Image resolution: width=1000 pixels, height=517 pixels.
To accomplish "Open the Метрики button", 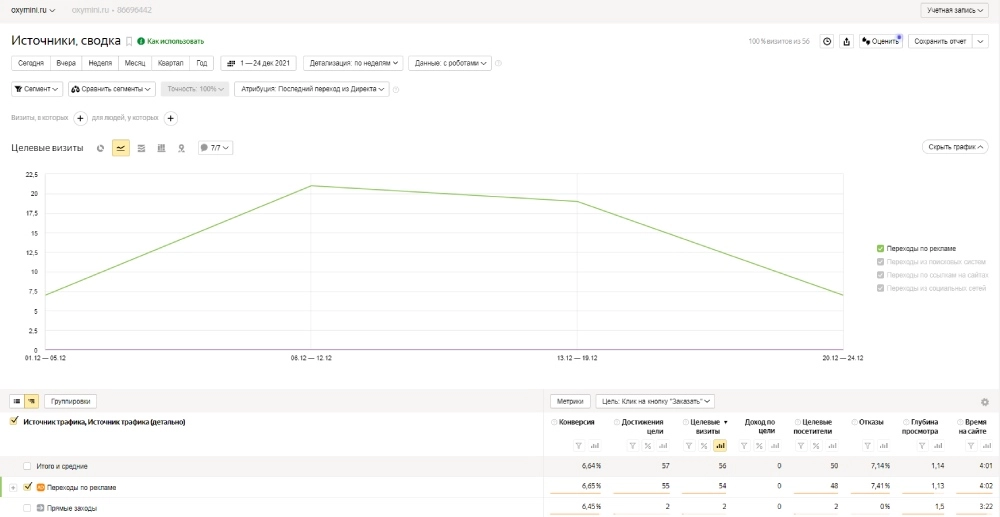I will tap(571, 402).
